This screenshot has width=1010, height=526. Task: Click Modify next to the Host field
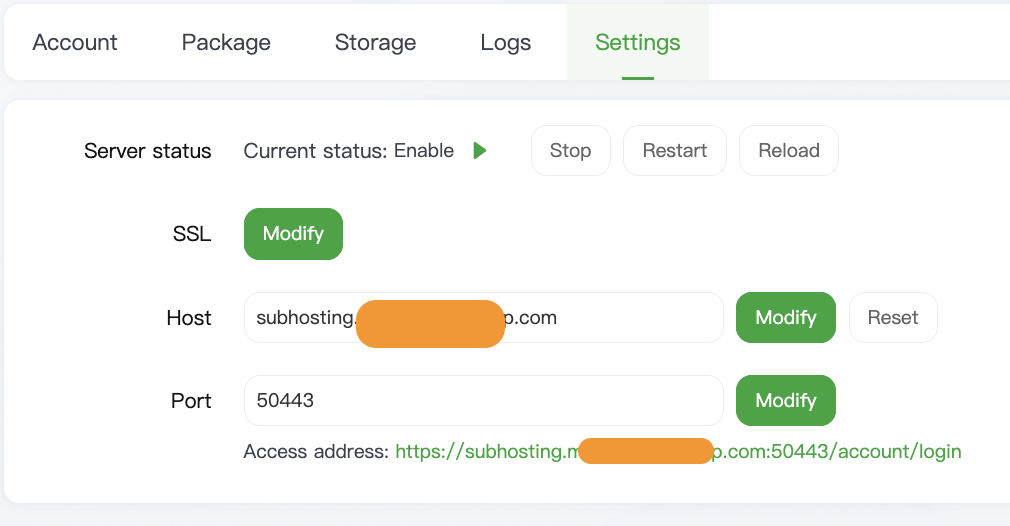786,318
